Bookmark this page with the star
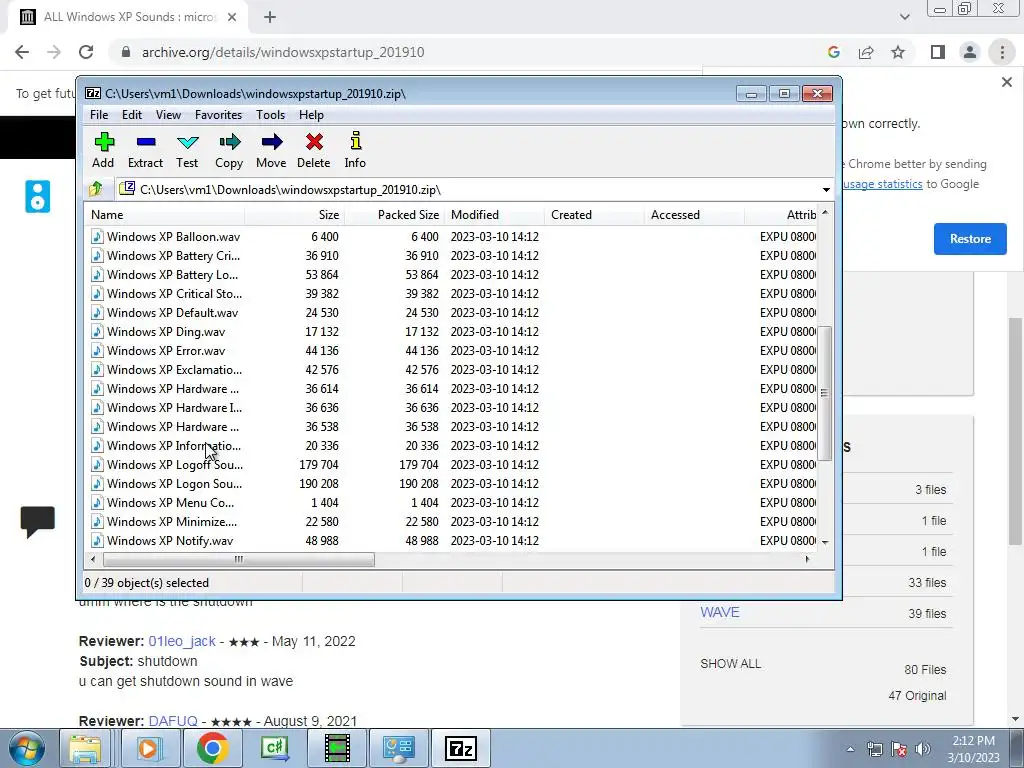This screenshot has height=768, width=1024. (898, 52)
